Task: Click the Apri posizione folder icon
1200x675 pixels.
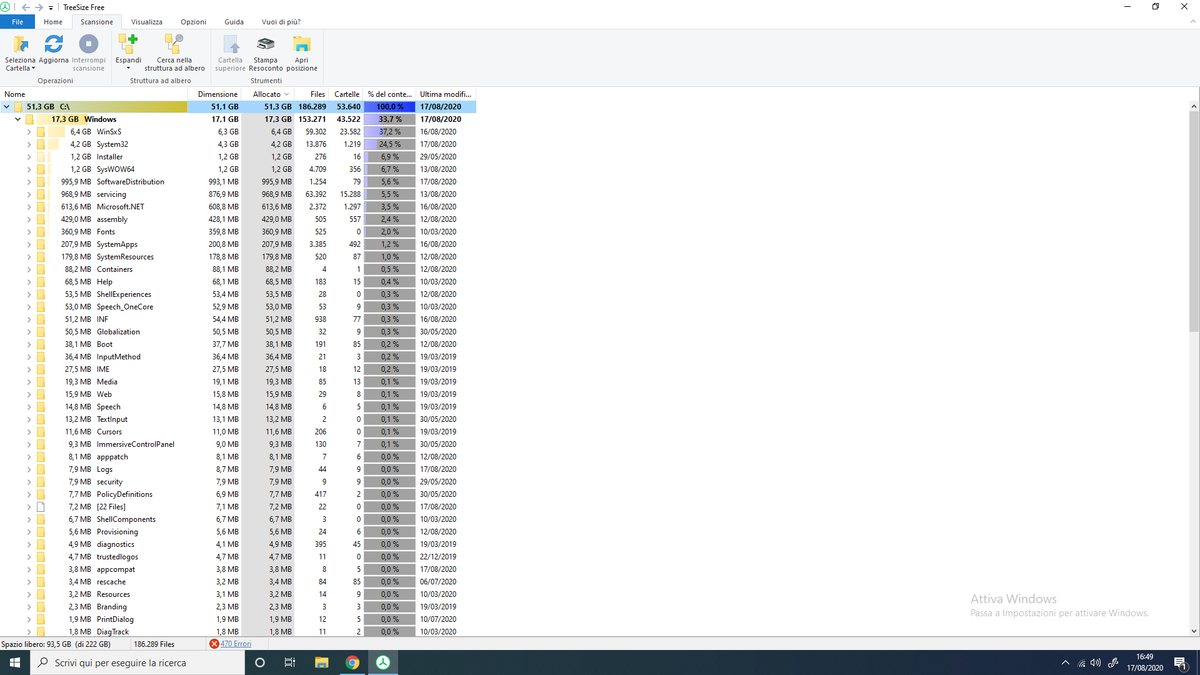Action: pyautogui.click(x=301, y=44)
